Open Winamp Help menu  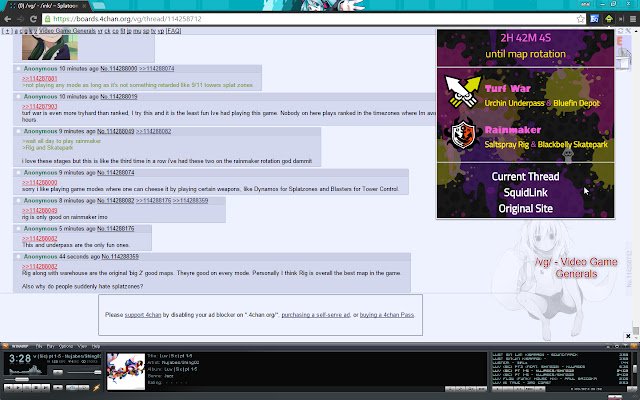click(96, 346)
